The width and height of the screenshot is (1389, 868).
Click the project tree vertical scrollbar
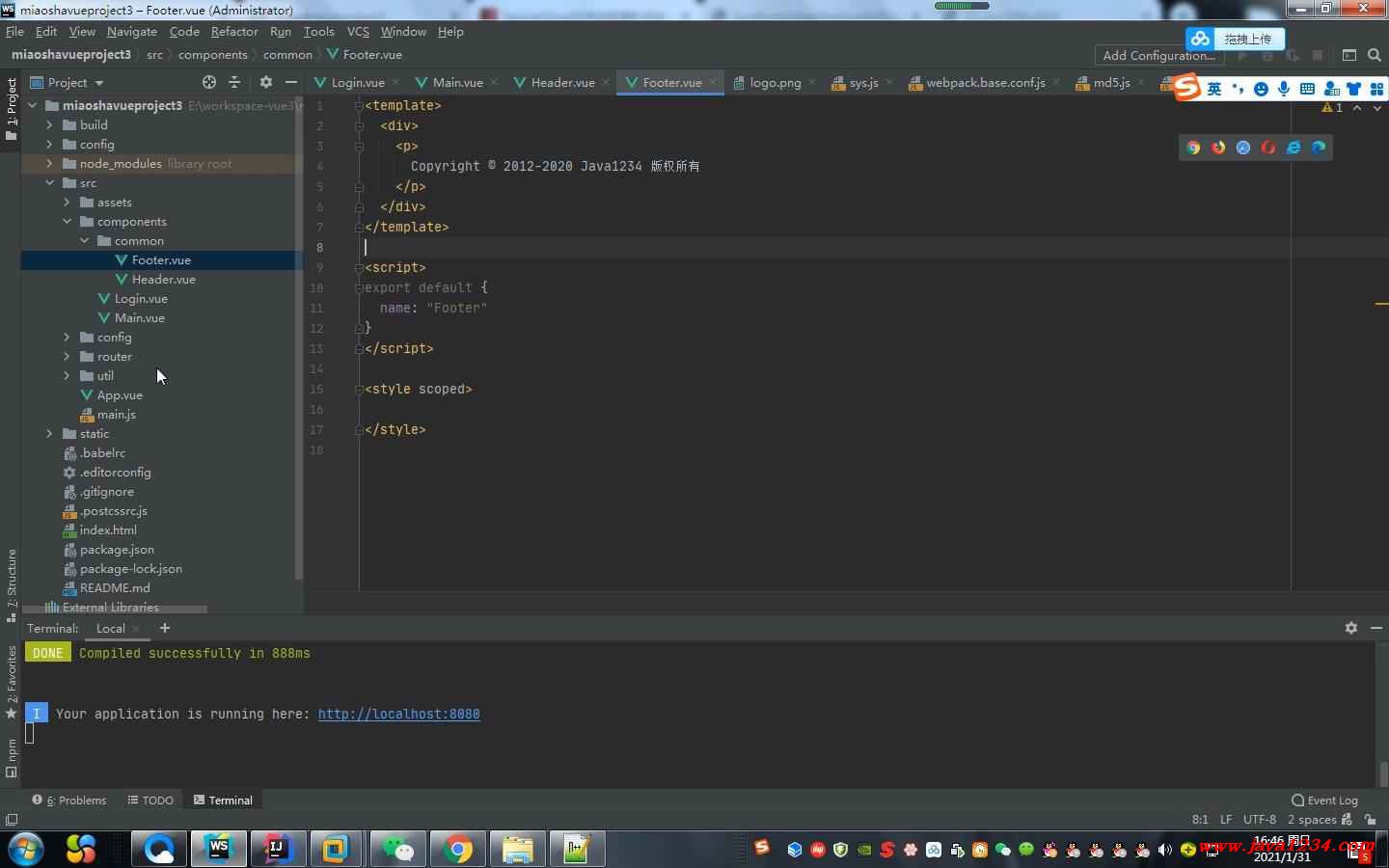[299, 338]
